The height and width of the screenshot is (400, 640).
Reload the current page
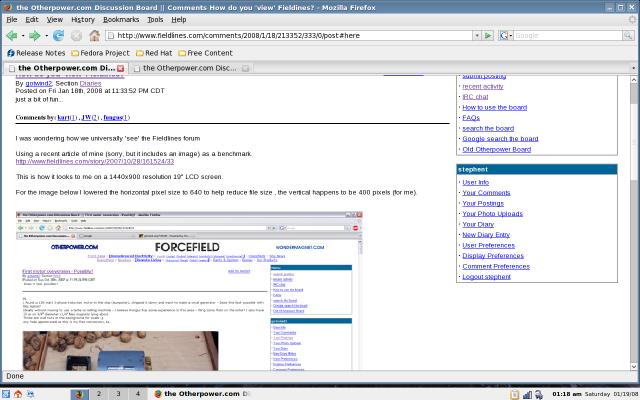tap(58, 36)
